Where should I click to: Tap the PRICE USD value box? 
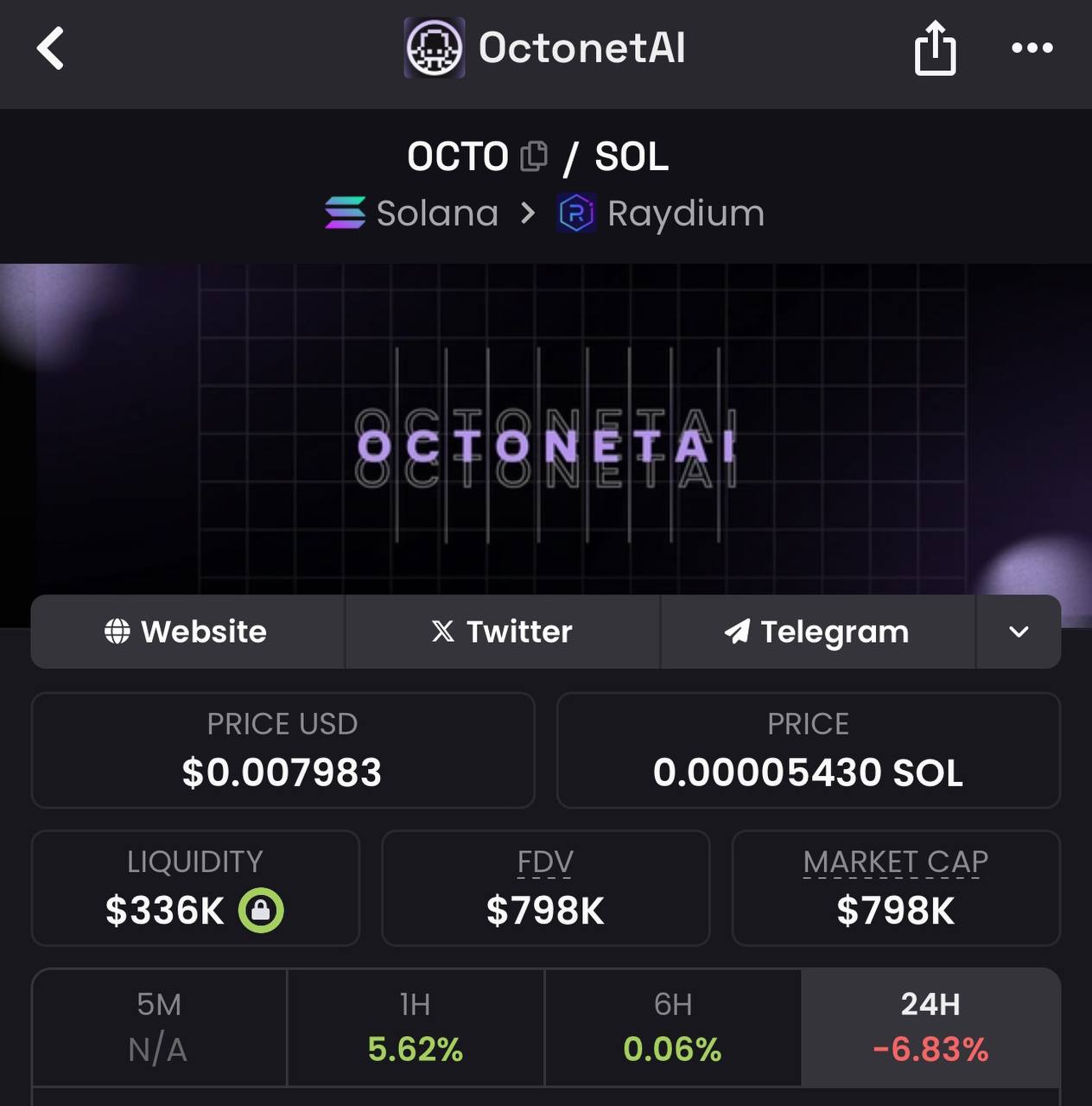click(283, 750)
